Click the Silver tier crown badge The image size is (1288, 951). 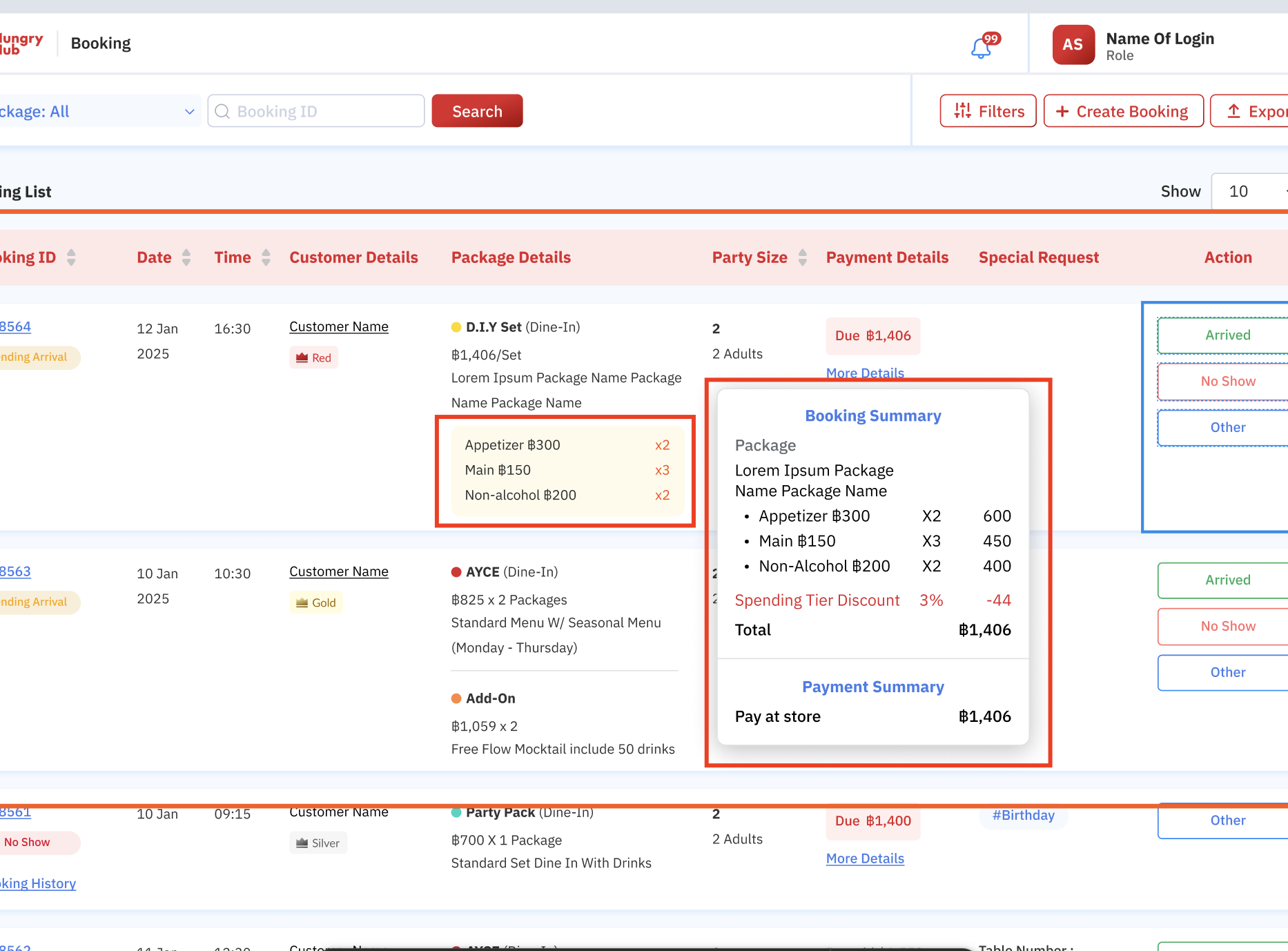(x=318, y=843)
